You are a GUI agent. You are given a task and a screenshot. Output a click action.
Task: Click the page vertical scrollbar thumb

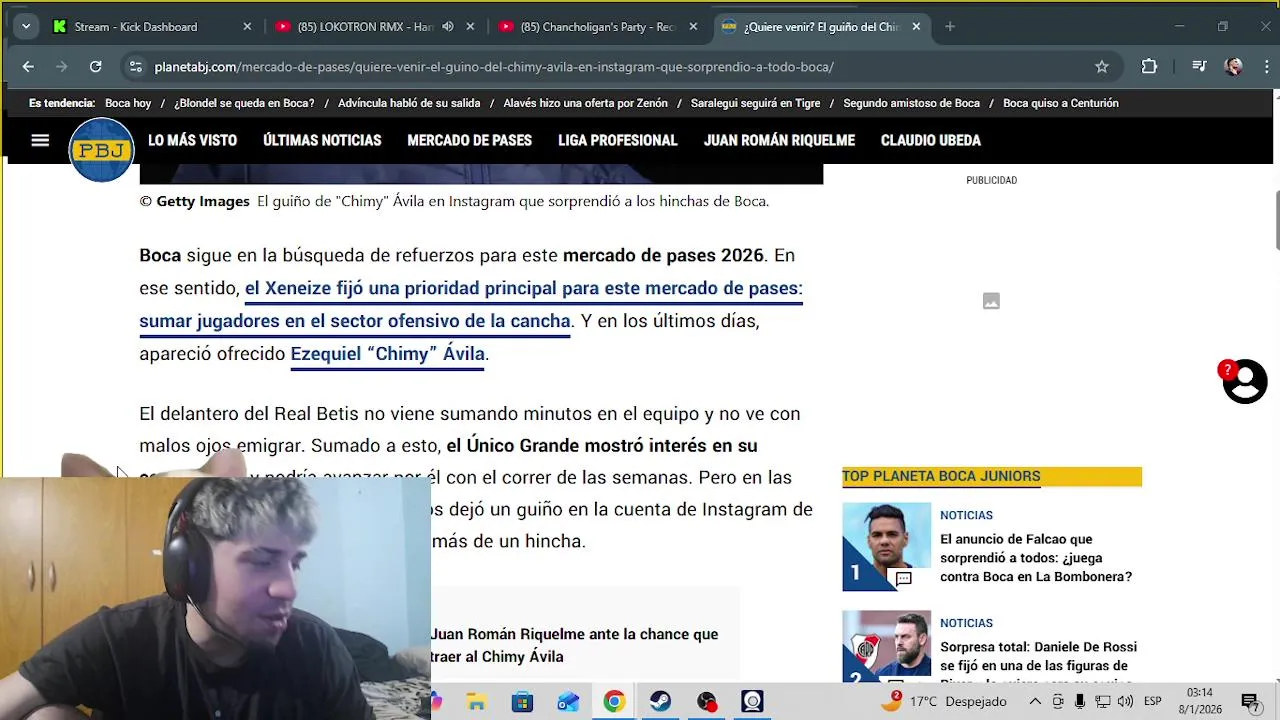pyautogui.click(x=1276, y=218)
